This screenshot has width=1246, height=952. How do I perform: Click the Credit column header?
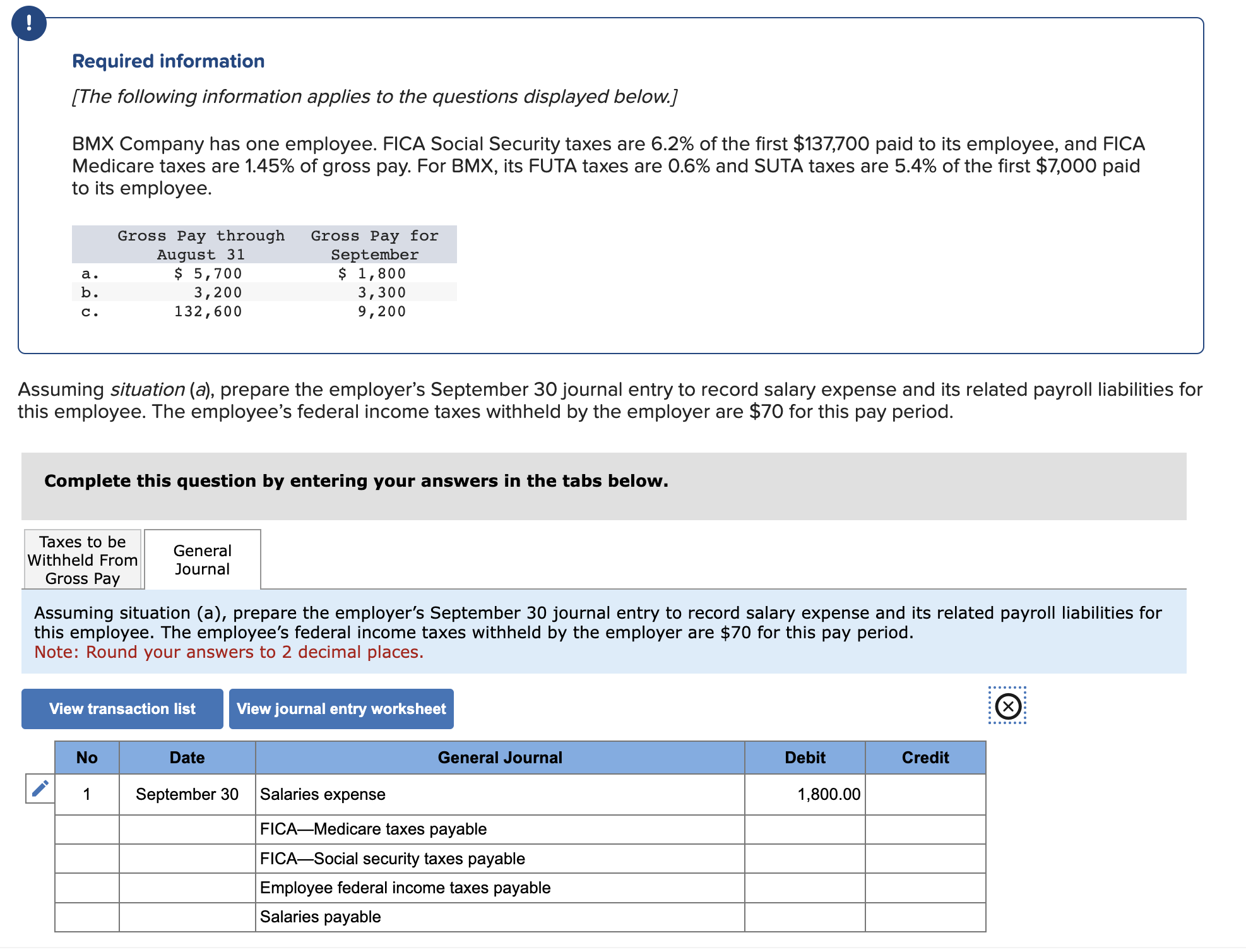[925, 758]
